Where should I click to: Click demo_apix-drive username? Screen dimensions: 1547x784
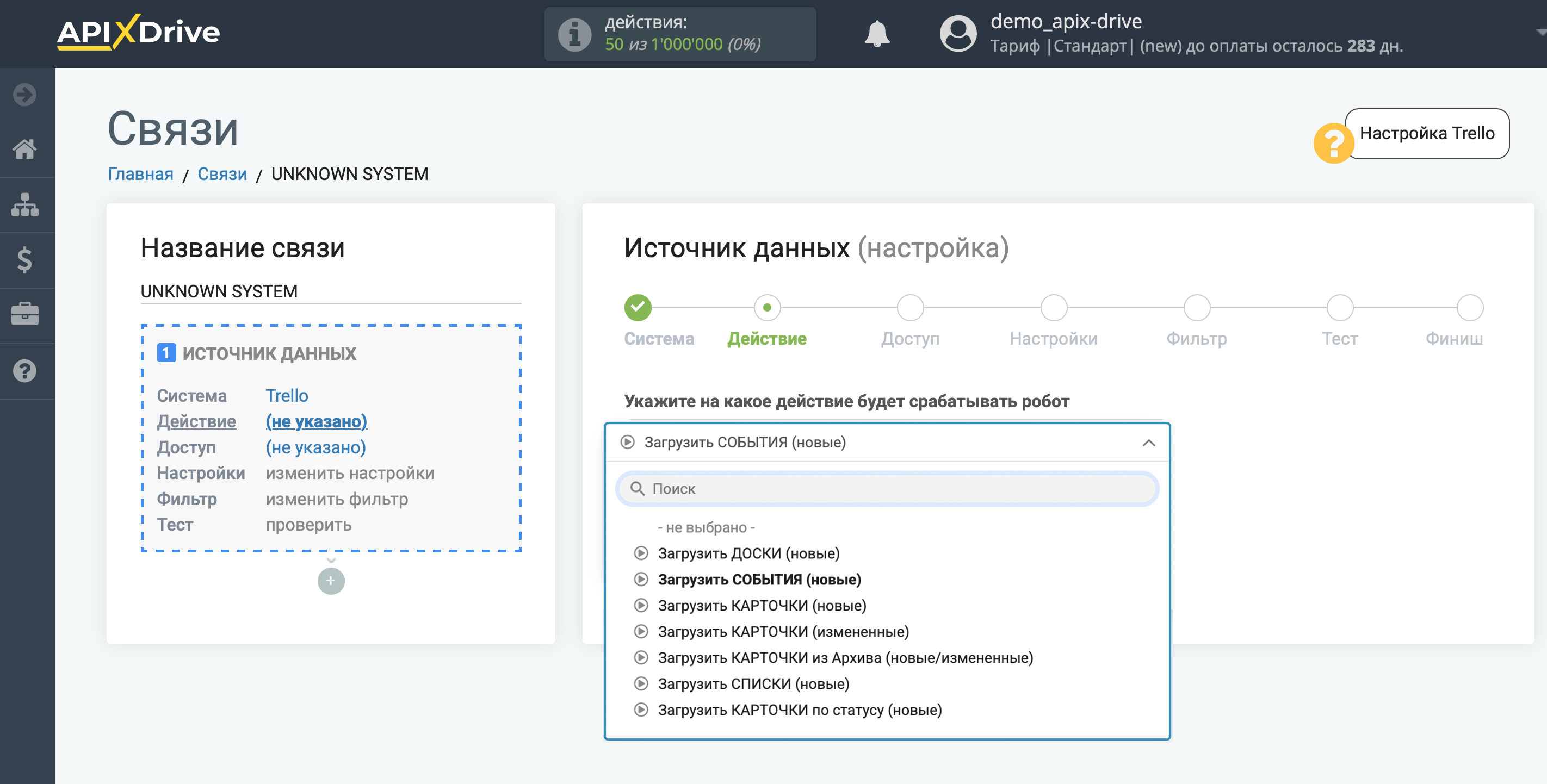1066,22
